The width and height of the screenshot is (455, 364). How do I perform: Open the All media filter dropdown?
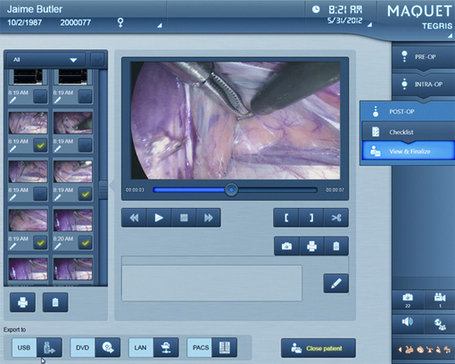click(x=46, y=60)
